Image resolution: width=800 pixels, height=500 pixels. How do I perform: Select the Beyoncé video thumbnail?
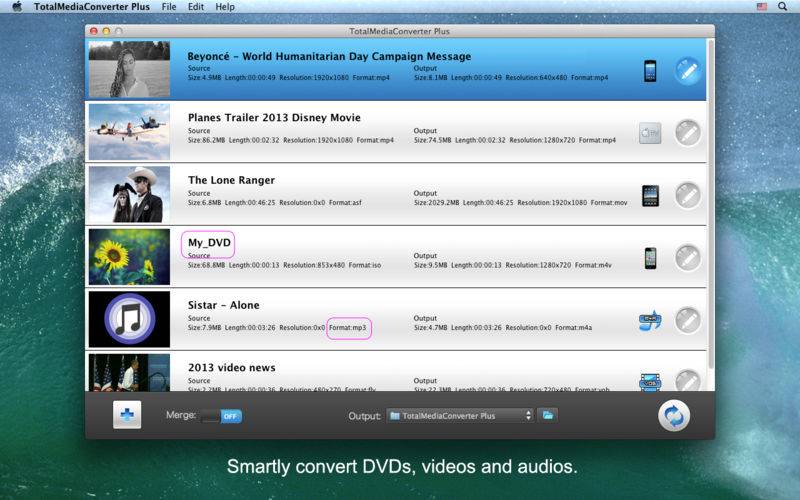129,69
